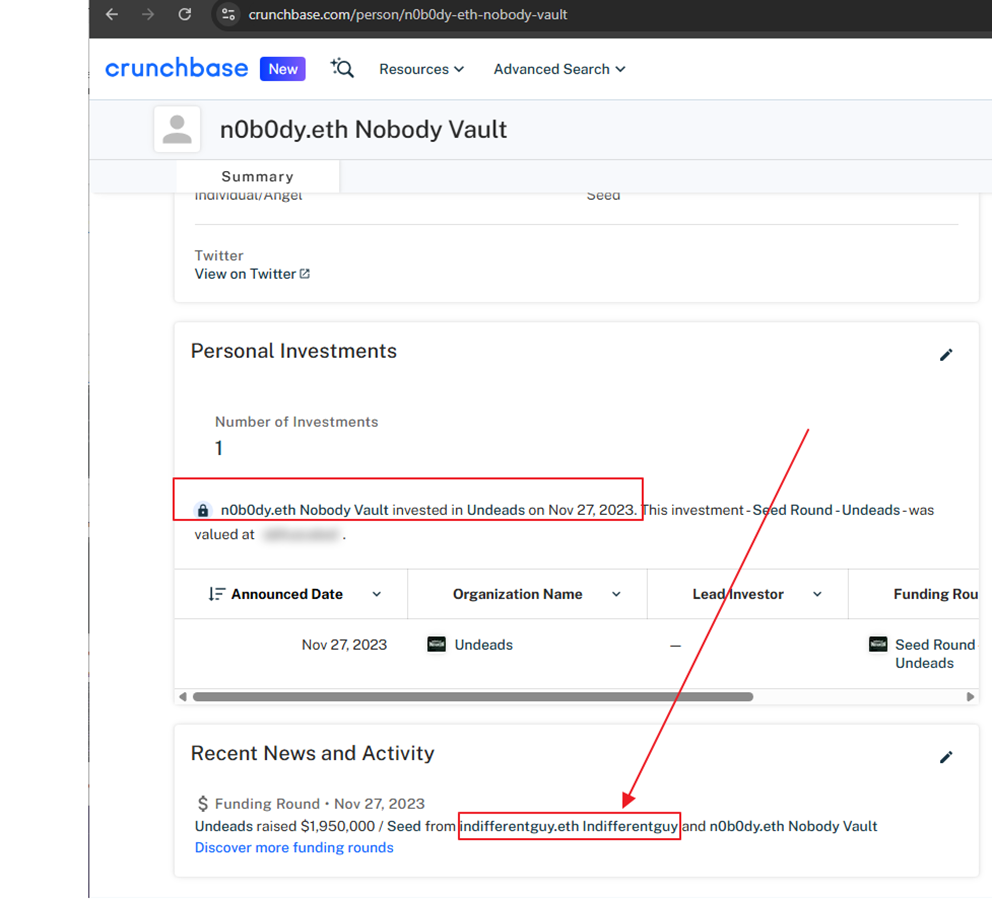This screenshot has height=901, width=992.
Task: Open the Organization Name column dropdown chevron
Action: pos(616,594)
